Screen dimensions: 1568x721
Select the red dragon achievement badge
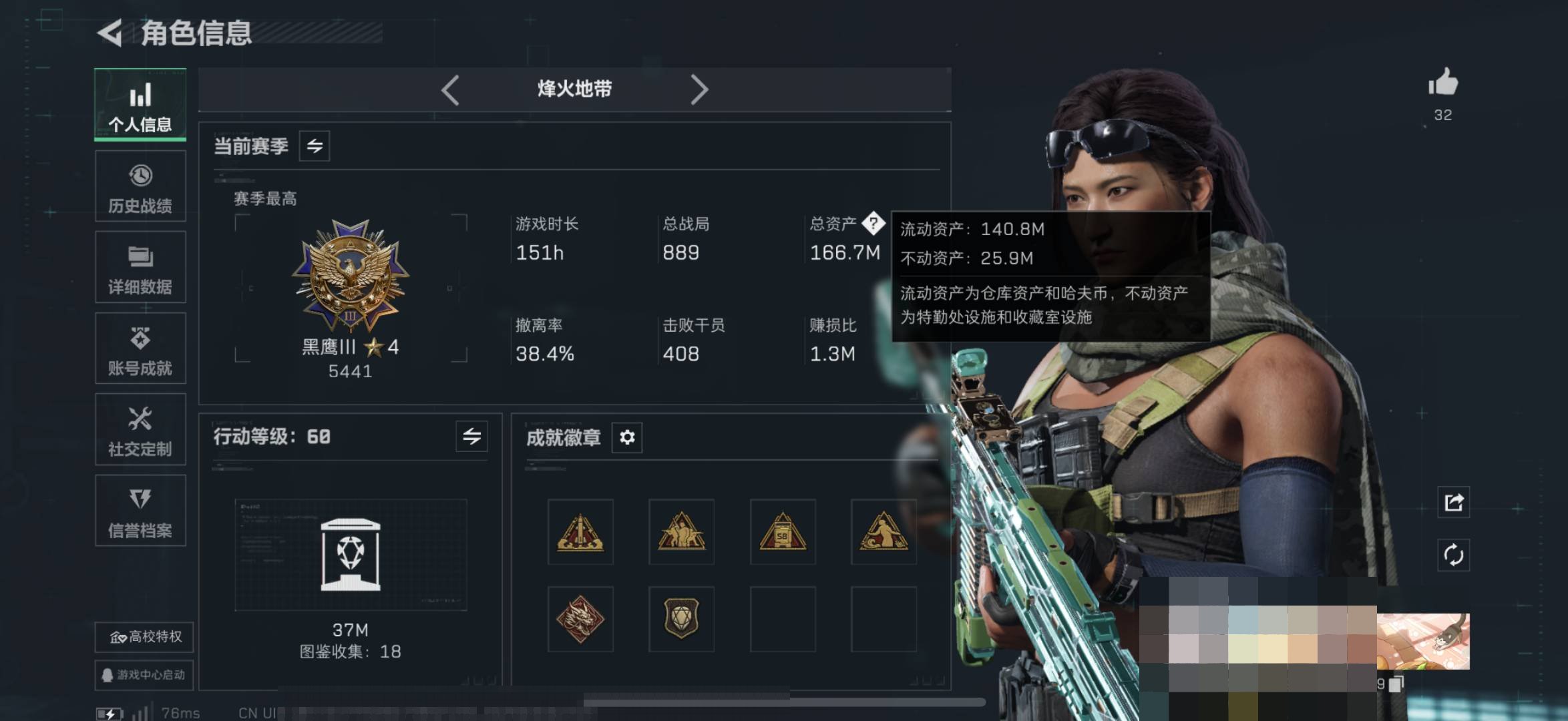(580, 620)
